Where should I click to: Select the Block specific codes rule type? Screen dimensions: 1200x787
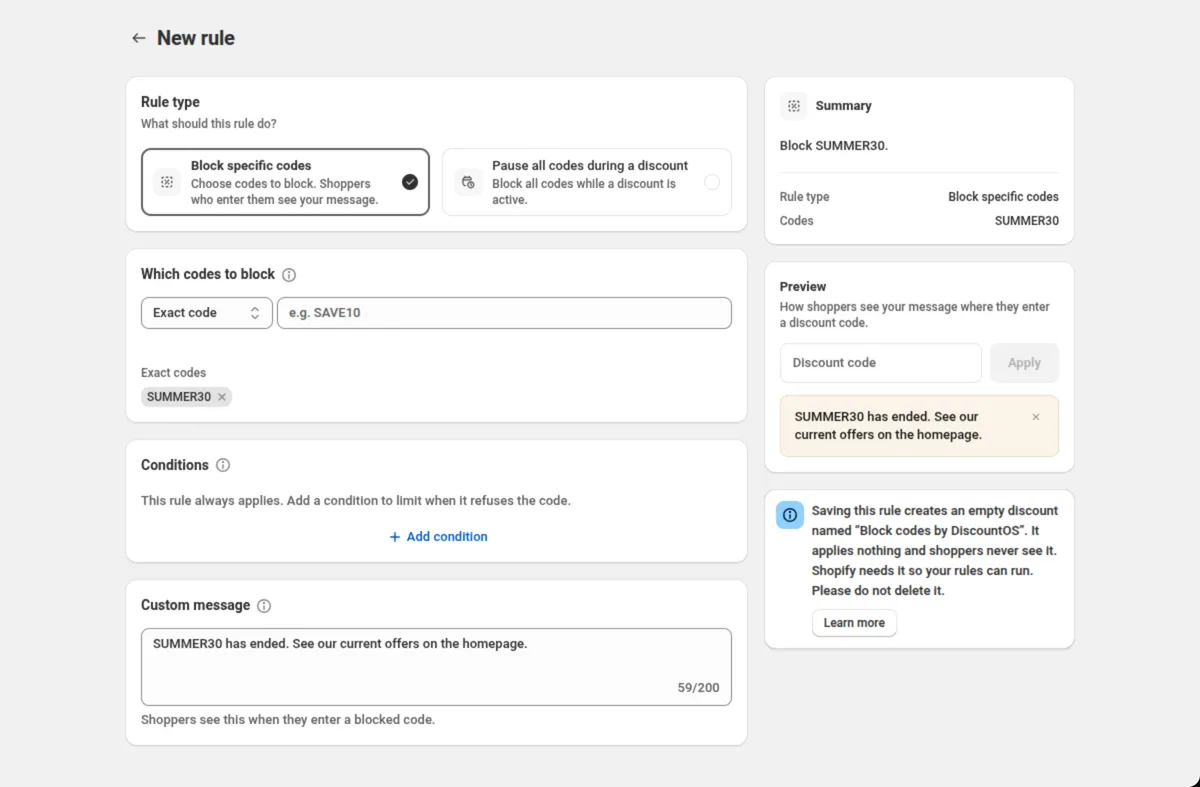(x=285, y=182)
